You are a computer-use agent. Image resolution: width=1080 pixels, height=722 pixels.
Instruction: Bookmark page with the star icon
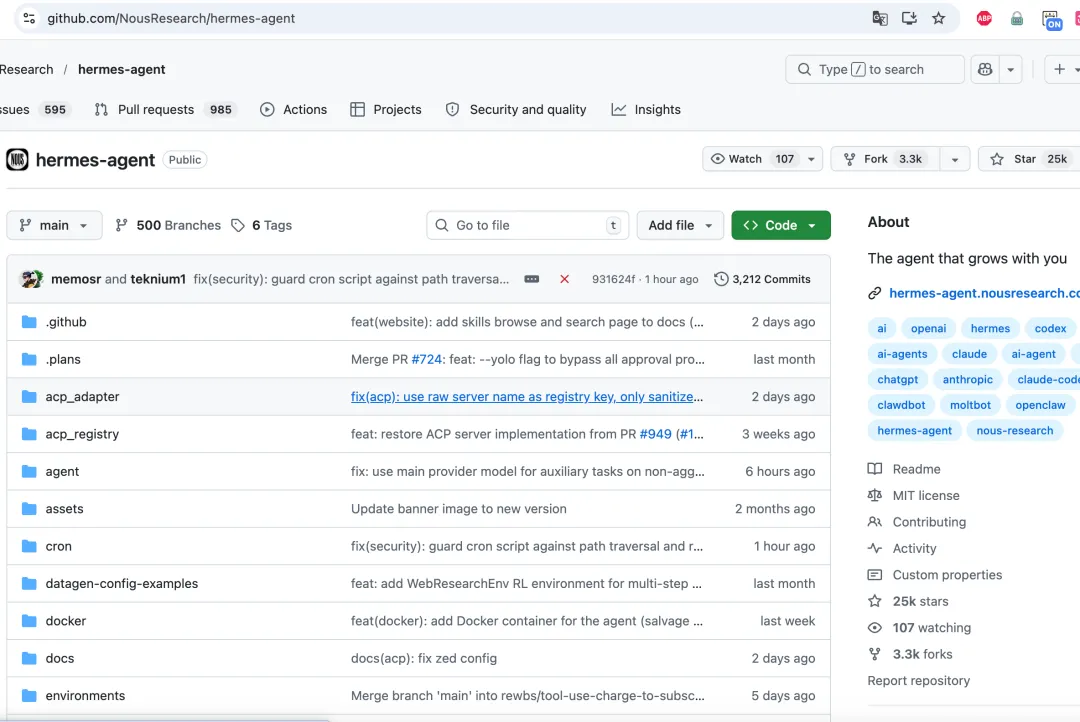(938, 19)
